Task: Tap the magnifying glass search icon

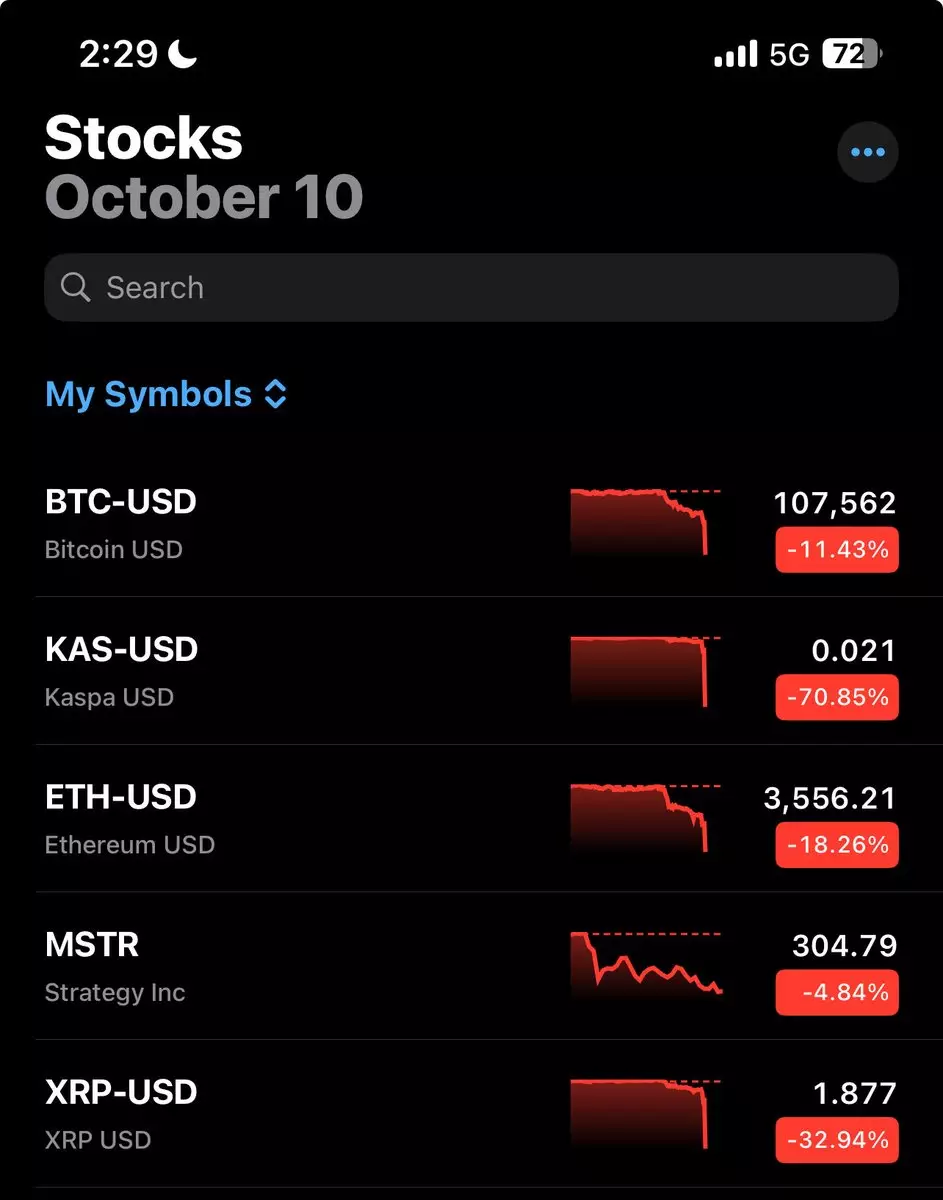Action: (x=76, y=287)
